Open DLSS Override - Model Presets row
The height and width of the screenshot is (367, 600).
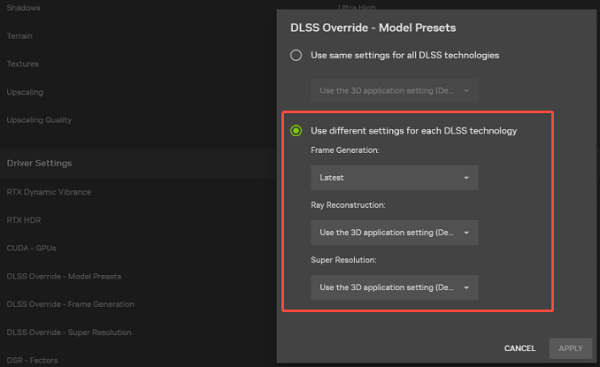138,276
